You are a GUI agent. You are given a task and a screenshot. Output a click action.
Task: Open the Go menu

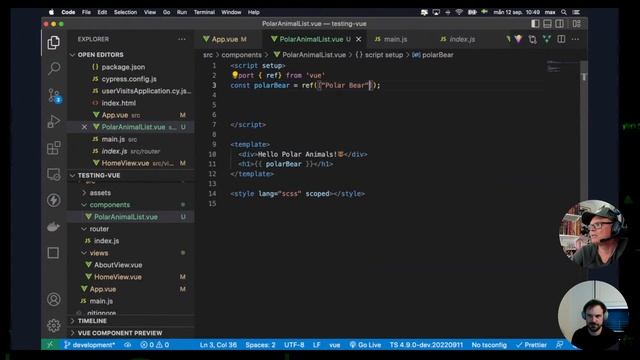[167, 12]
